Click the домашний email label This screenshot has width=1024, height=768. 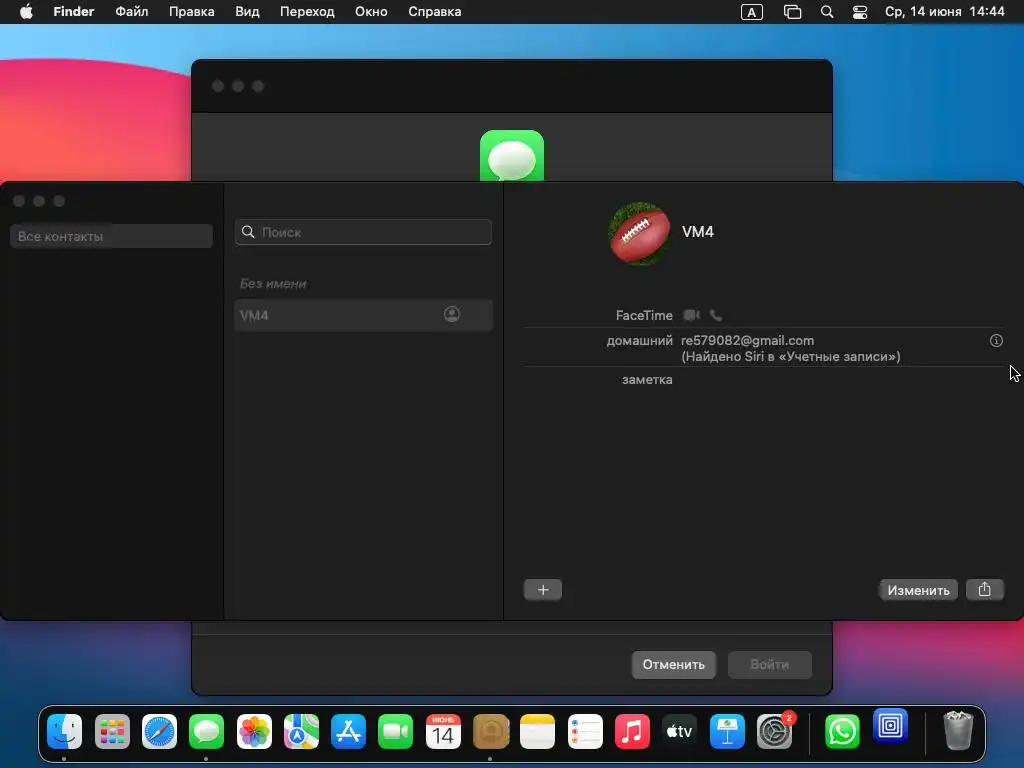(639, 340)
